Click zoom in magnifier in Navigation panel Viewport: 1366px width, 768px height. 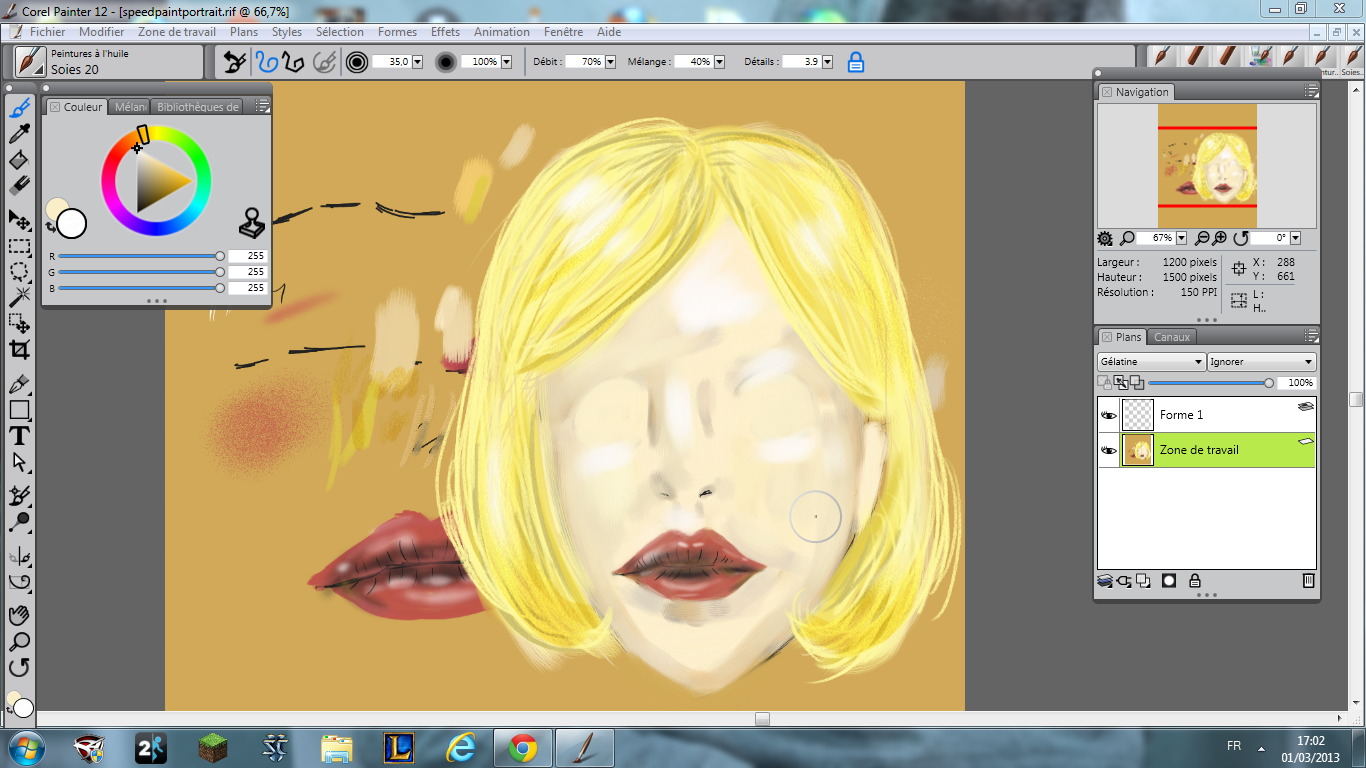point(1220,238)
